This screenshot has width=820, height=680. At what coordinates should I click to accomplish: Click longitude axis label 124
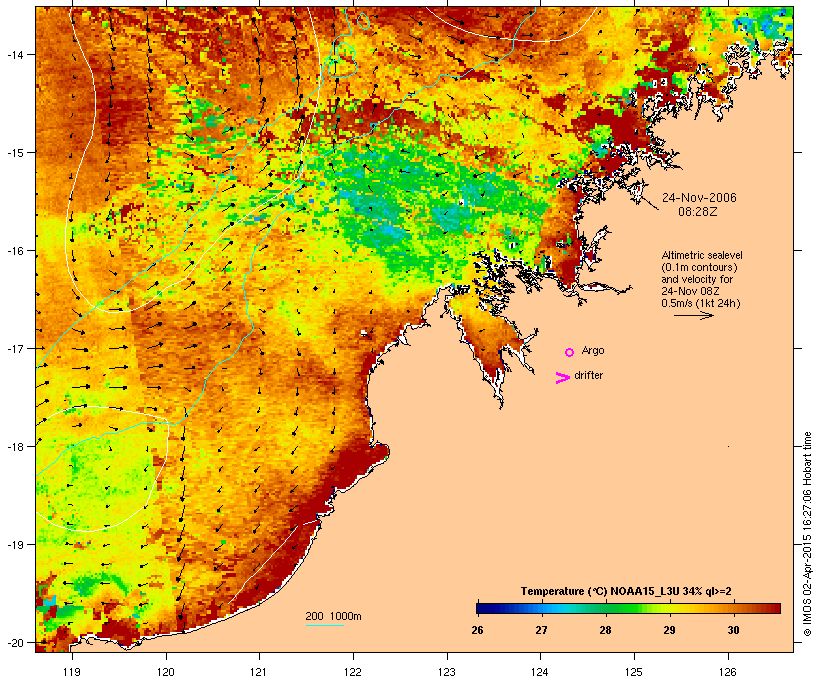coord(540,672)
